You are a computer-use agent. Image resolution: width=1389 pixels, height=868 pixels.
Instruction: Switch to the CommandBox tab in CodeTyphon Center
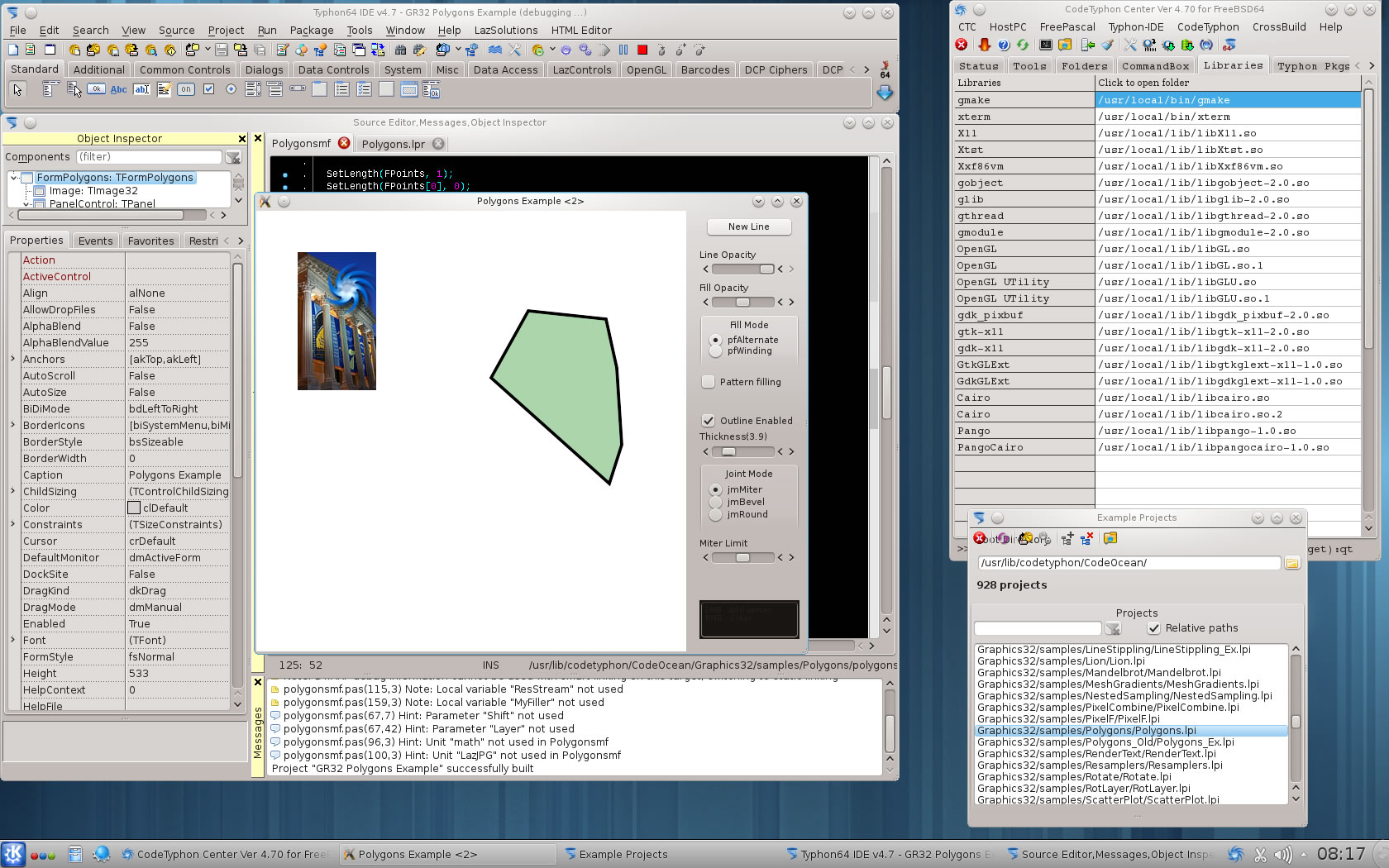tap(1155, 65)
